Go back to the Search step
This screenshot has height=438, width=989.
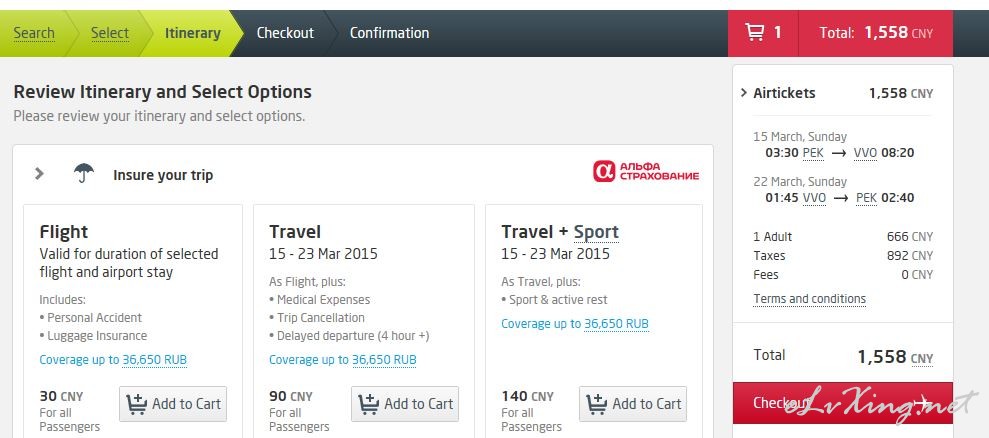click(34, 33)
